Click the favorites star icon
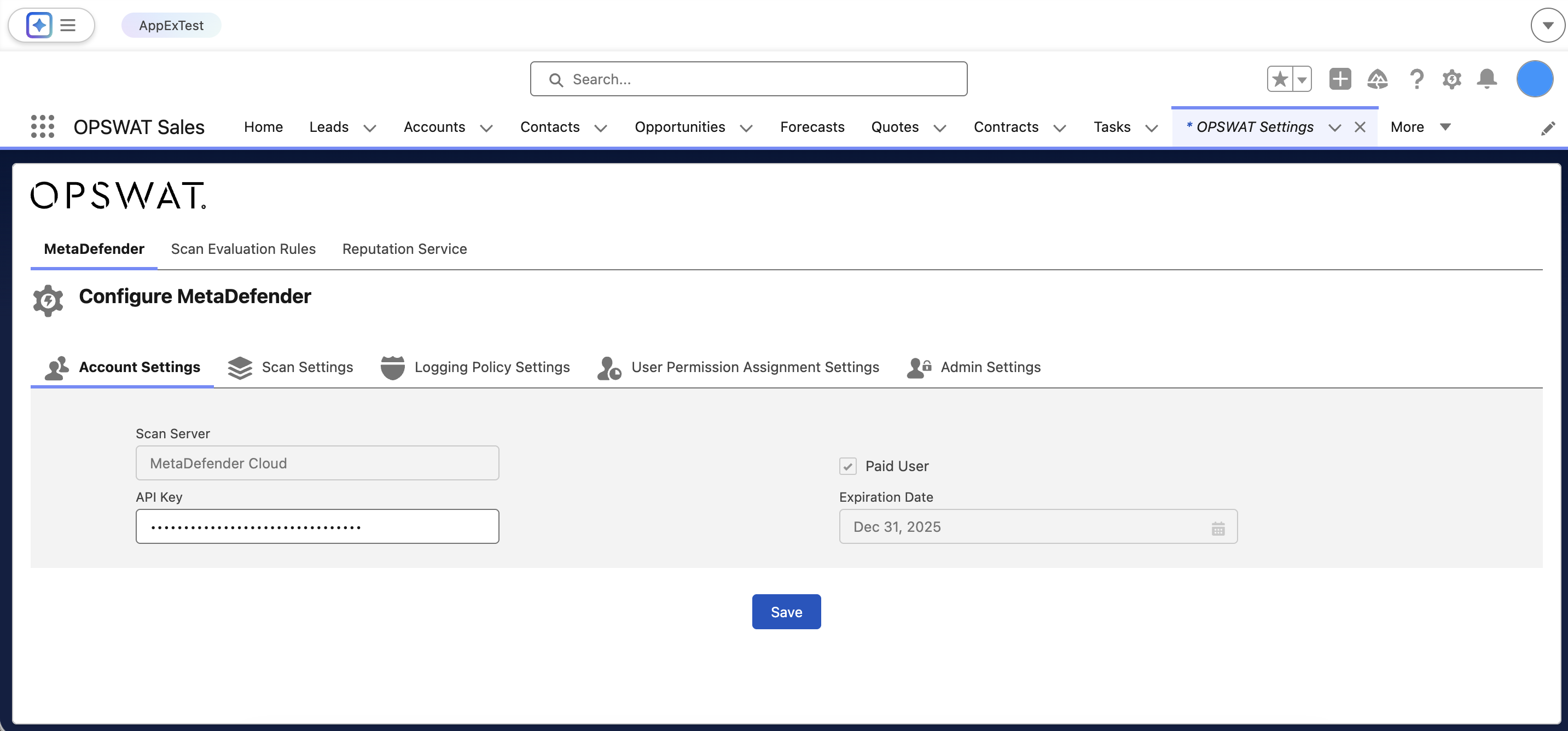 [1280, 79]
